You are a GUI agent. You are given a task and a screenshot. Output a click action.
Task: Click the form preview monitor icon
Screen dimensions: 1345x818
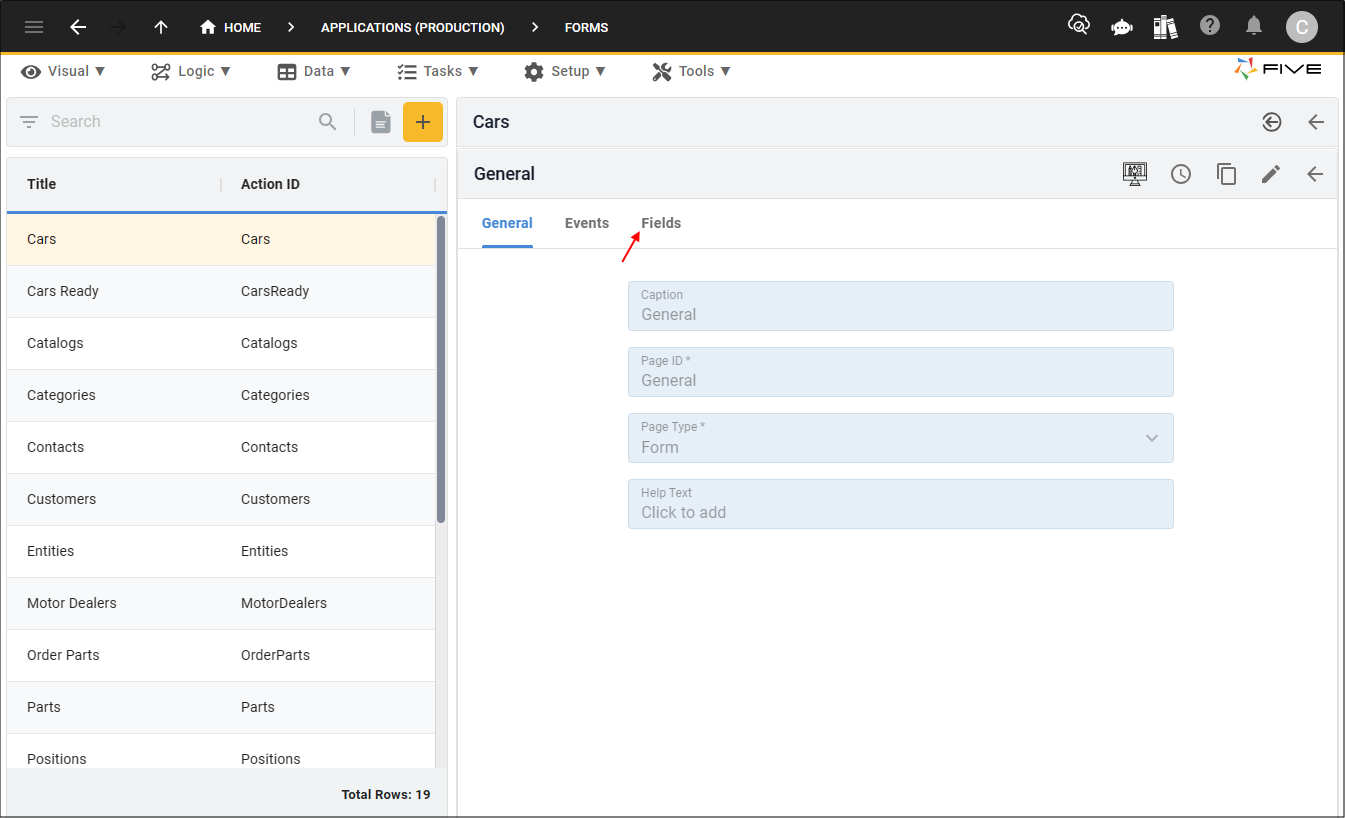(x=1134, y=174)
